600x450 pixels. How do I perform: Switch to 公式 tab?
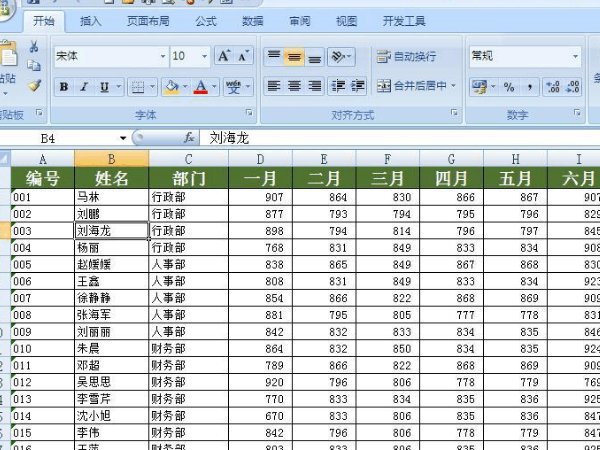(x=206, y=21)
